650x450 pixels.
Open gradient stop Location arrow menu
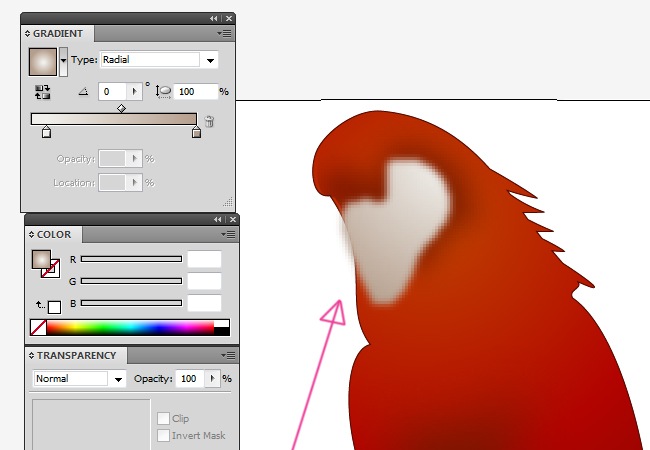[x=134, y=183]
